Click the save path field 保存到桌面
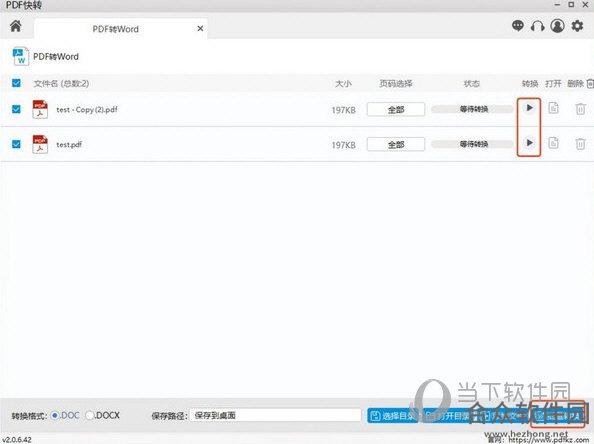594x444 pixels. coord(275,415)
